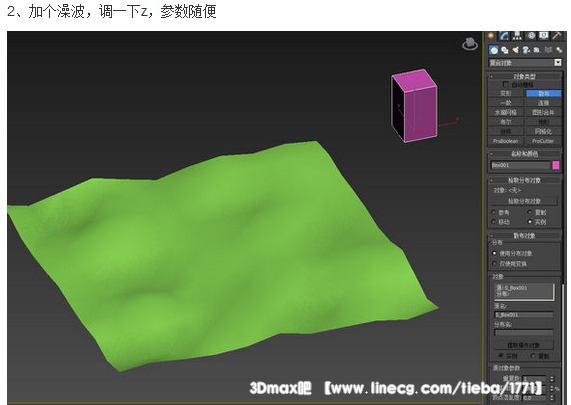Click the empty 分布名 field
Image resolution: width=571 pixels, height=405 pixels.
coord(523,333)
